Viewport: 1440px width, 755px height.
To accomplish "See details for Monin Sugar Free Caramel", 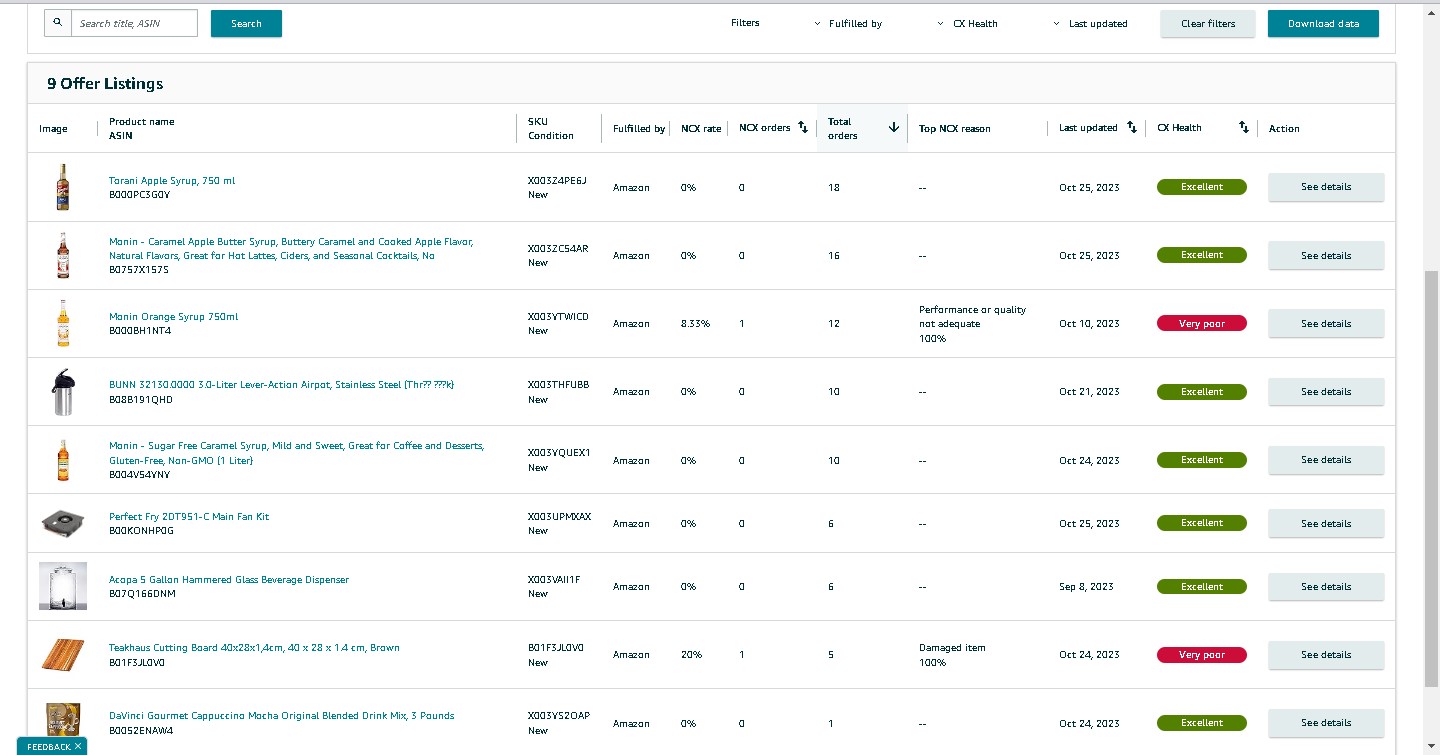I will tap(1326, 460).
